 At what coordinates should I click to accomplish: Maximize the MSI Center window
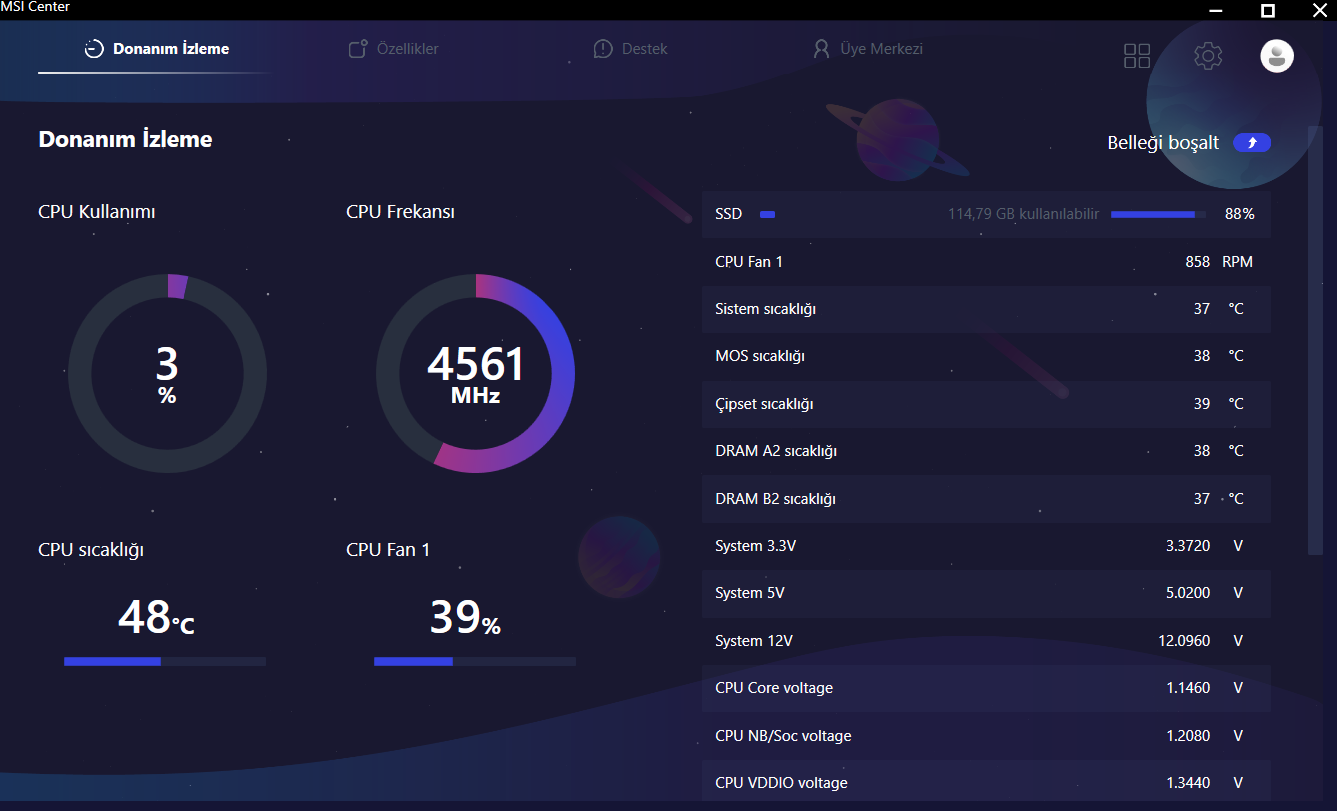(x=1267, y=10)
